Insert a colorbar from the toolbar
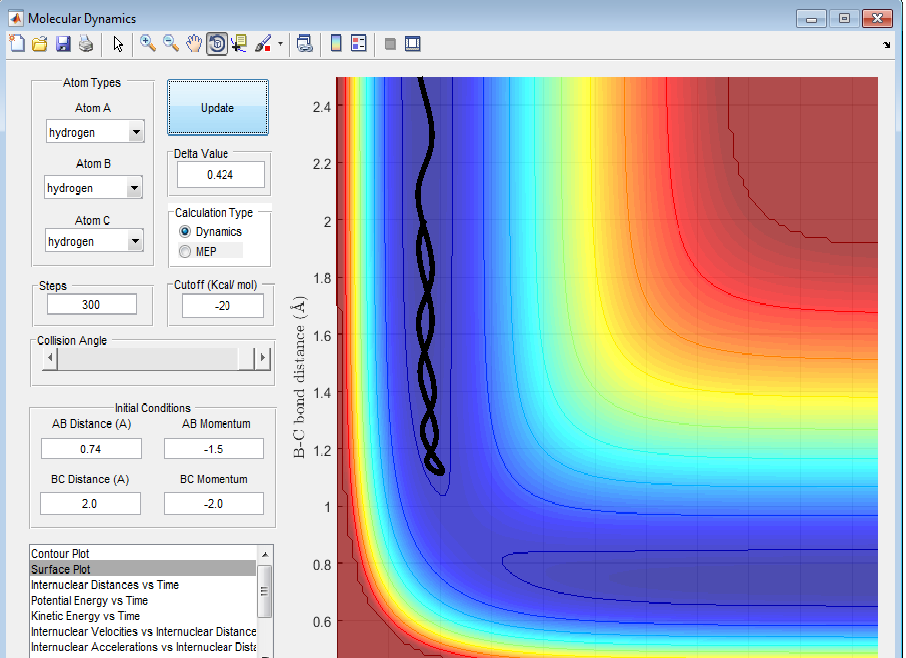 point(336,43)
